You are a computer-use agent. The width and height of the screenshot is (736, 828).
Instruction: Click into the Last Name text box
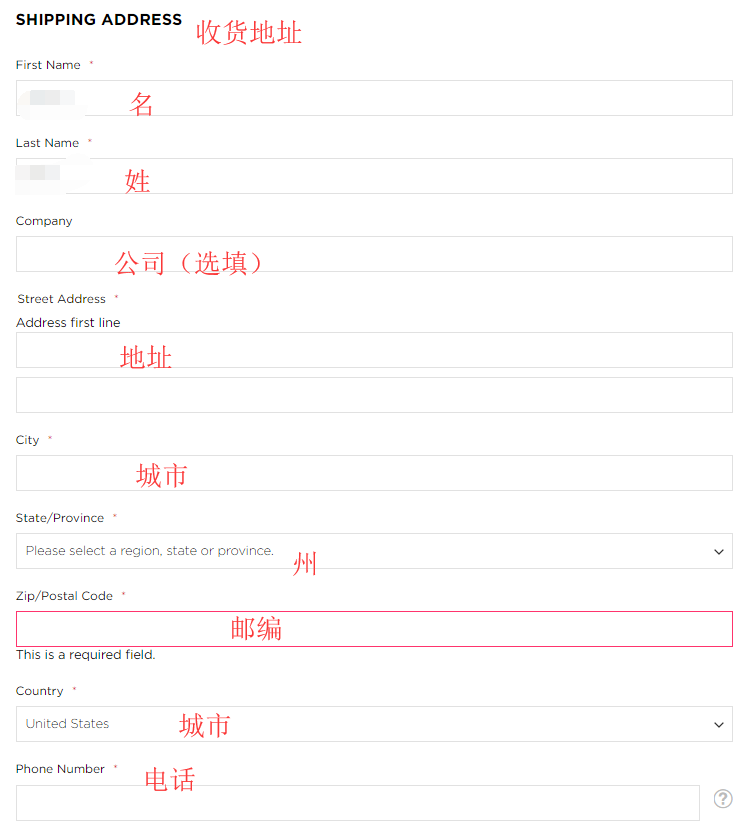coord(374,176)
